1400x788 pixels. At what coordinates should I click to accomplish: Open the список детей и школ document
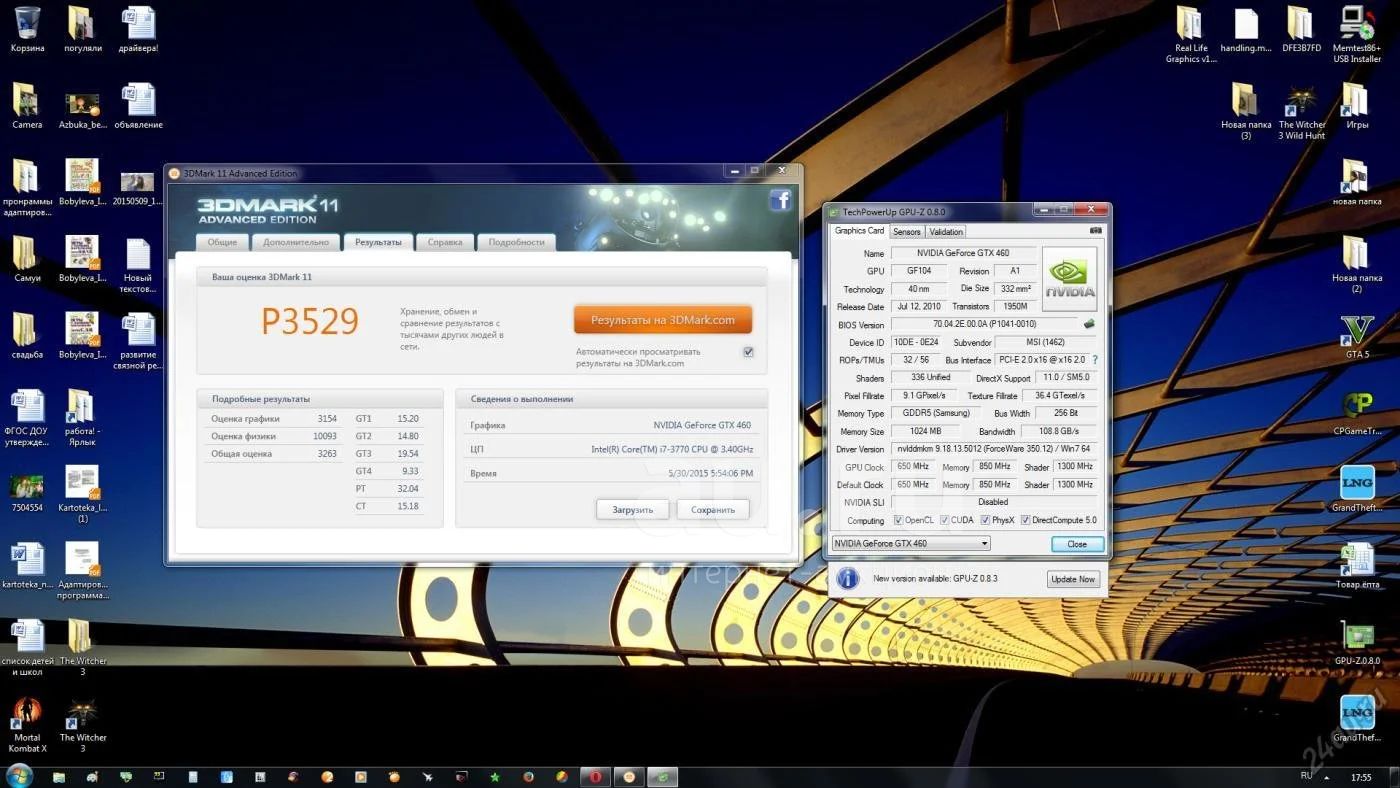click(x=27, y=636)
